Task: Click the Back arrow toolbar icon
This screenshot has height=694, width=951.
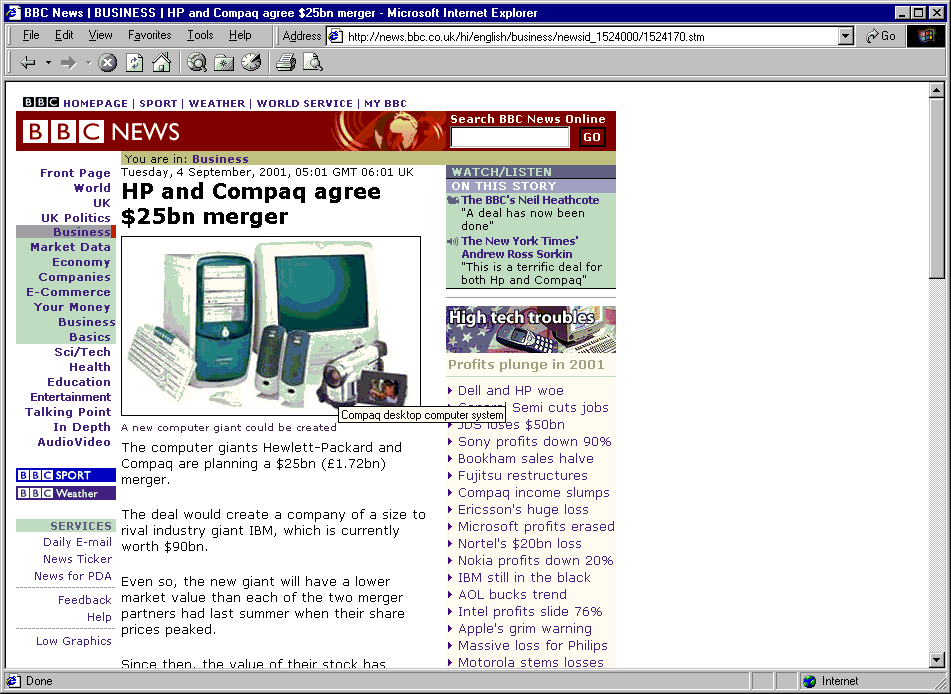Action: pyautogui.click(x=28, y=62)
